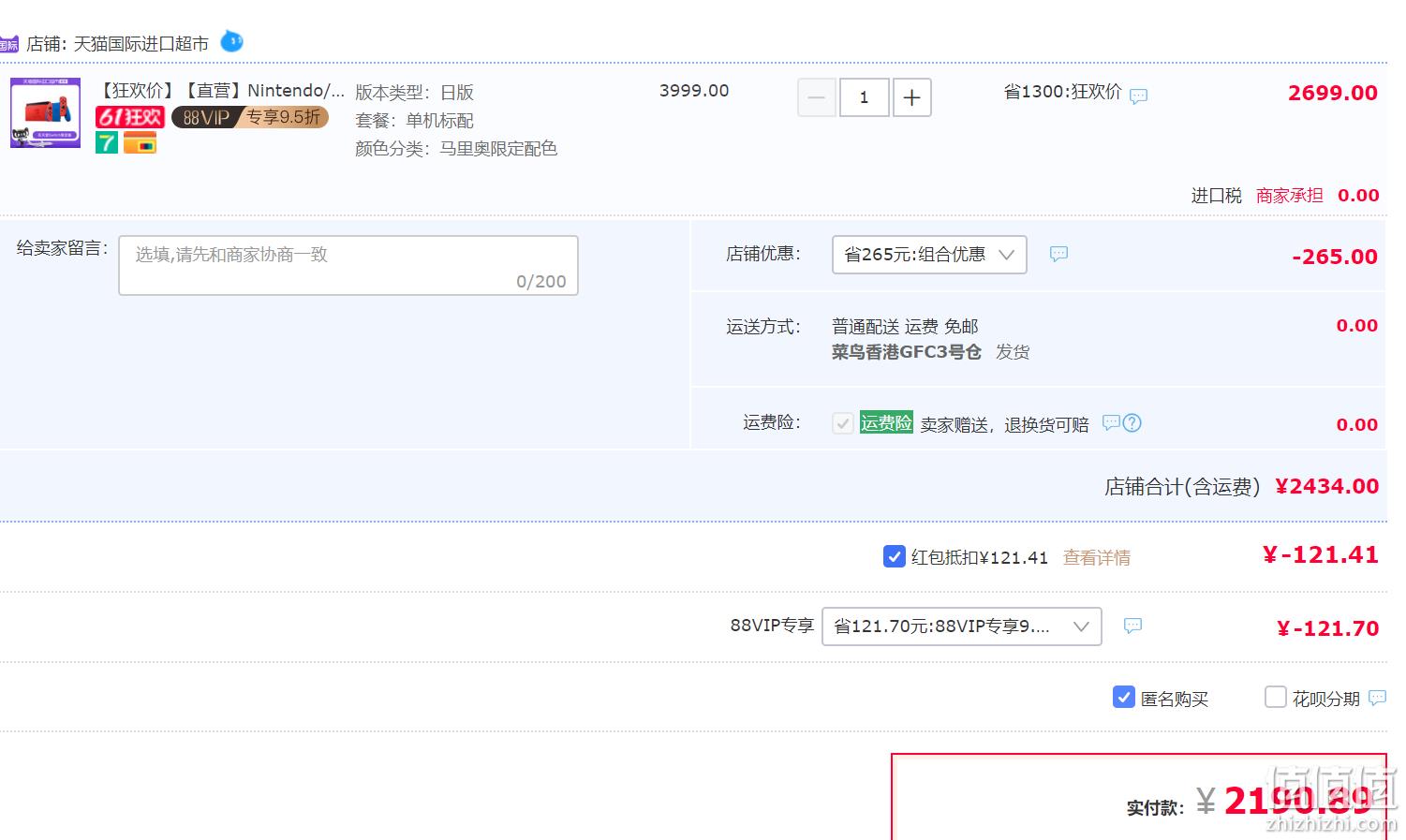Open the comment icon beside 店铺优惠 dropdown
Screen dimensions: 1406x840
(x=1058, y=254)
